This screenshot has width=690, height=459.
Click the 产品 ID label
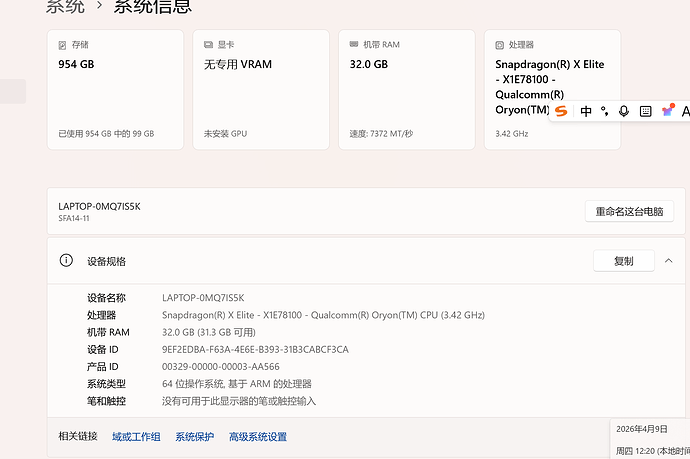[x=103, y=367]
